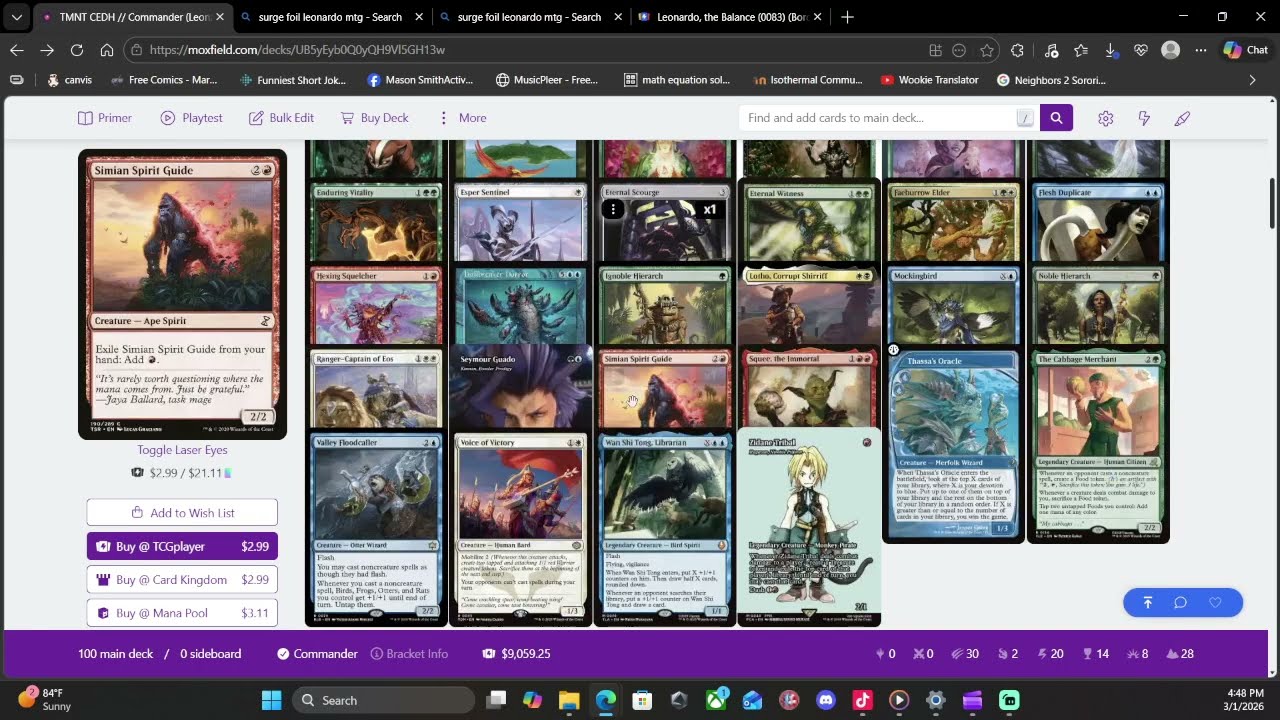Open the Eternal Scourge card options menu

[613, 209]
